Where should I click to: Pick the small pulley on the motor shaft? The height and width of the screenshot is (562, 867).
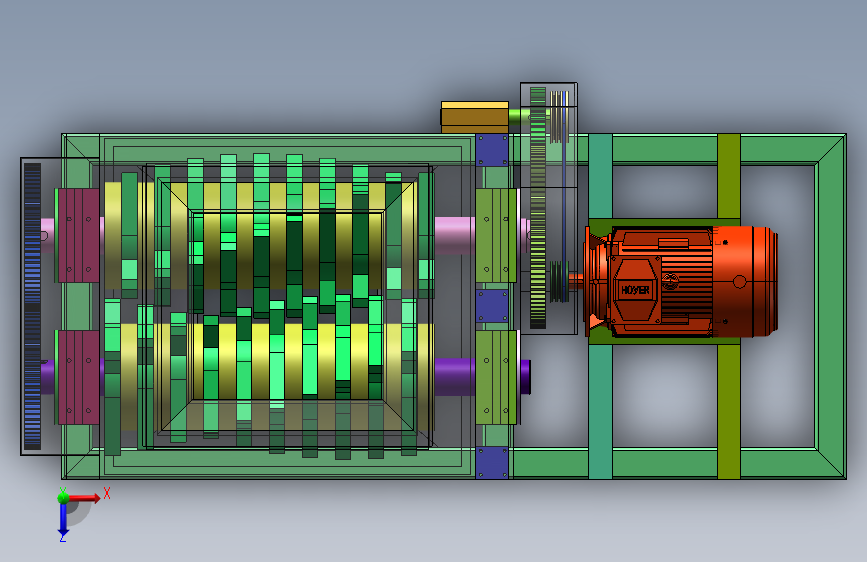(x=559, y=282)
